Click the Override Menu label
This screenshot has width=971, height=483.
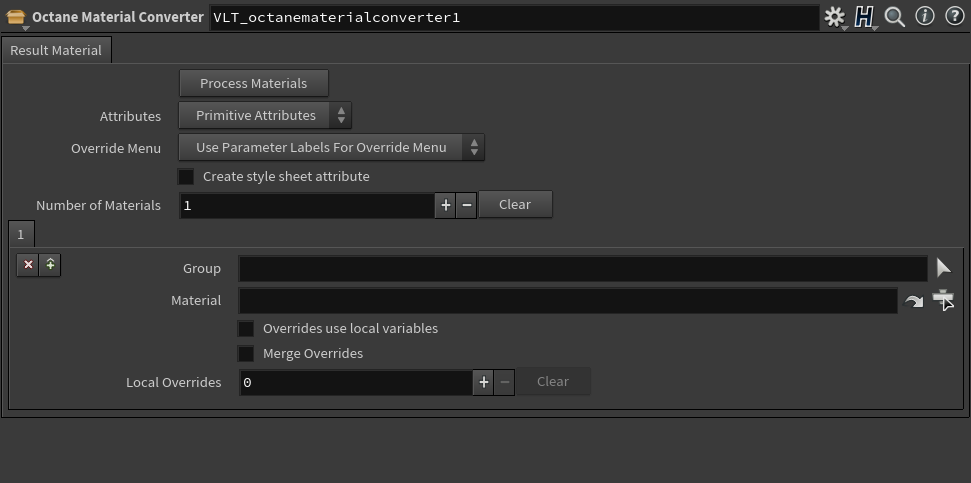point(116,149)
